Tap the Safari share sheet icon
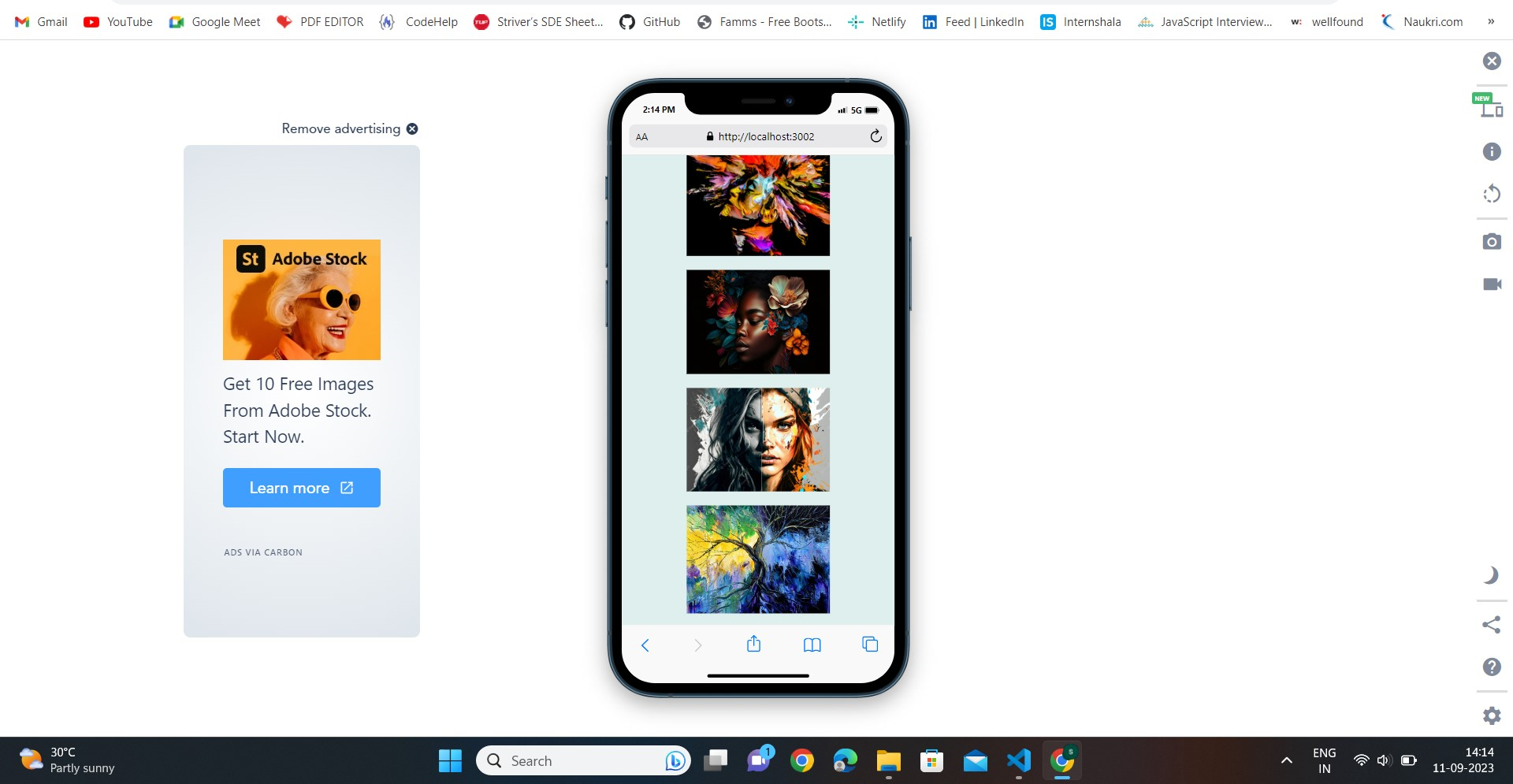This screenshot has height=784, width=1513. click(753, 643)
